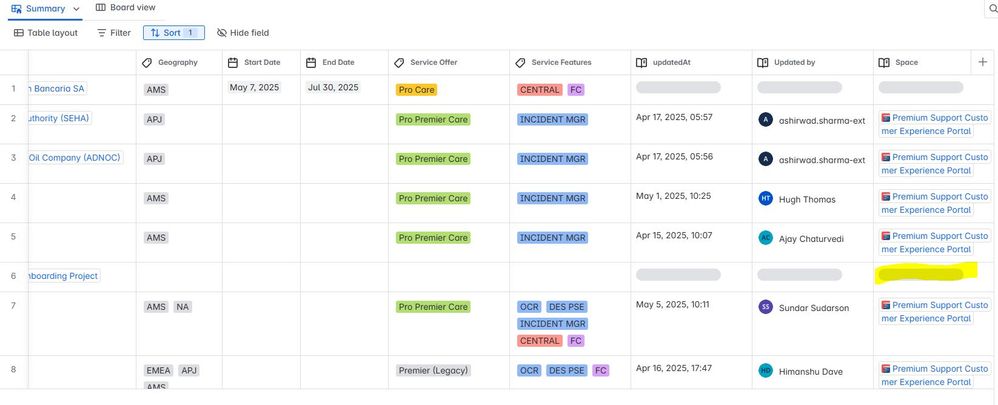
Task: Click the yellow Pro Care label in row 1
Action: [x=416, y=90]
